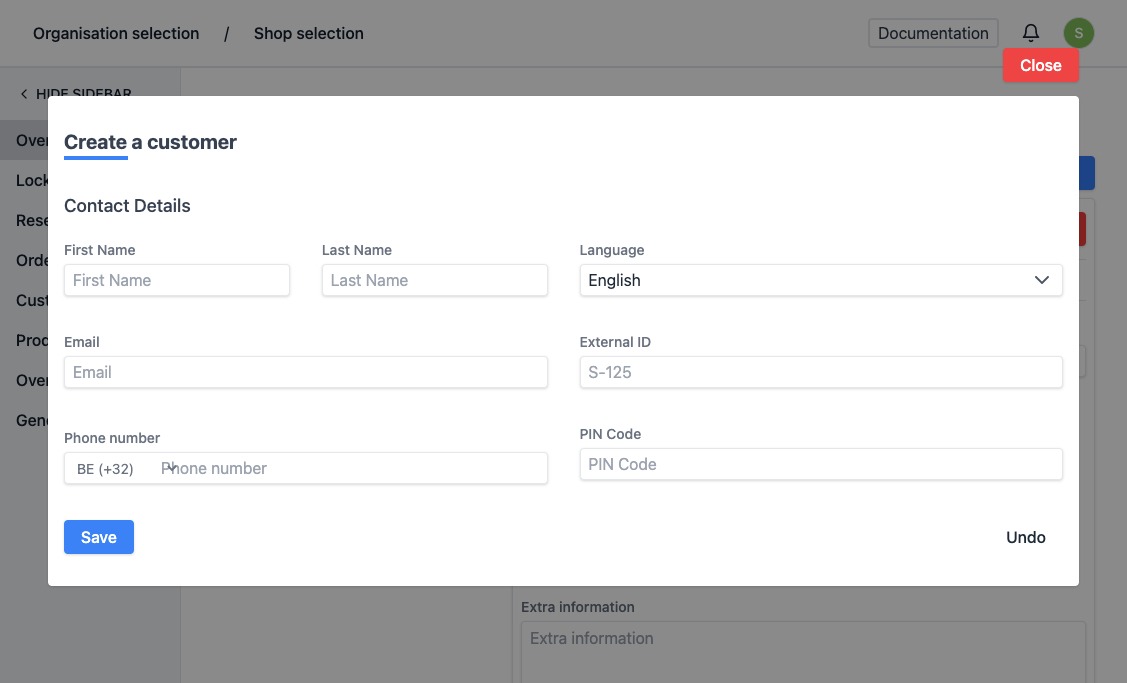
Task: Focus the First Name field
Action: pos(177,280)
